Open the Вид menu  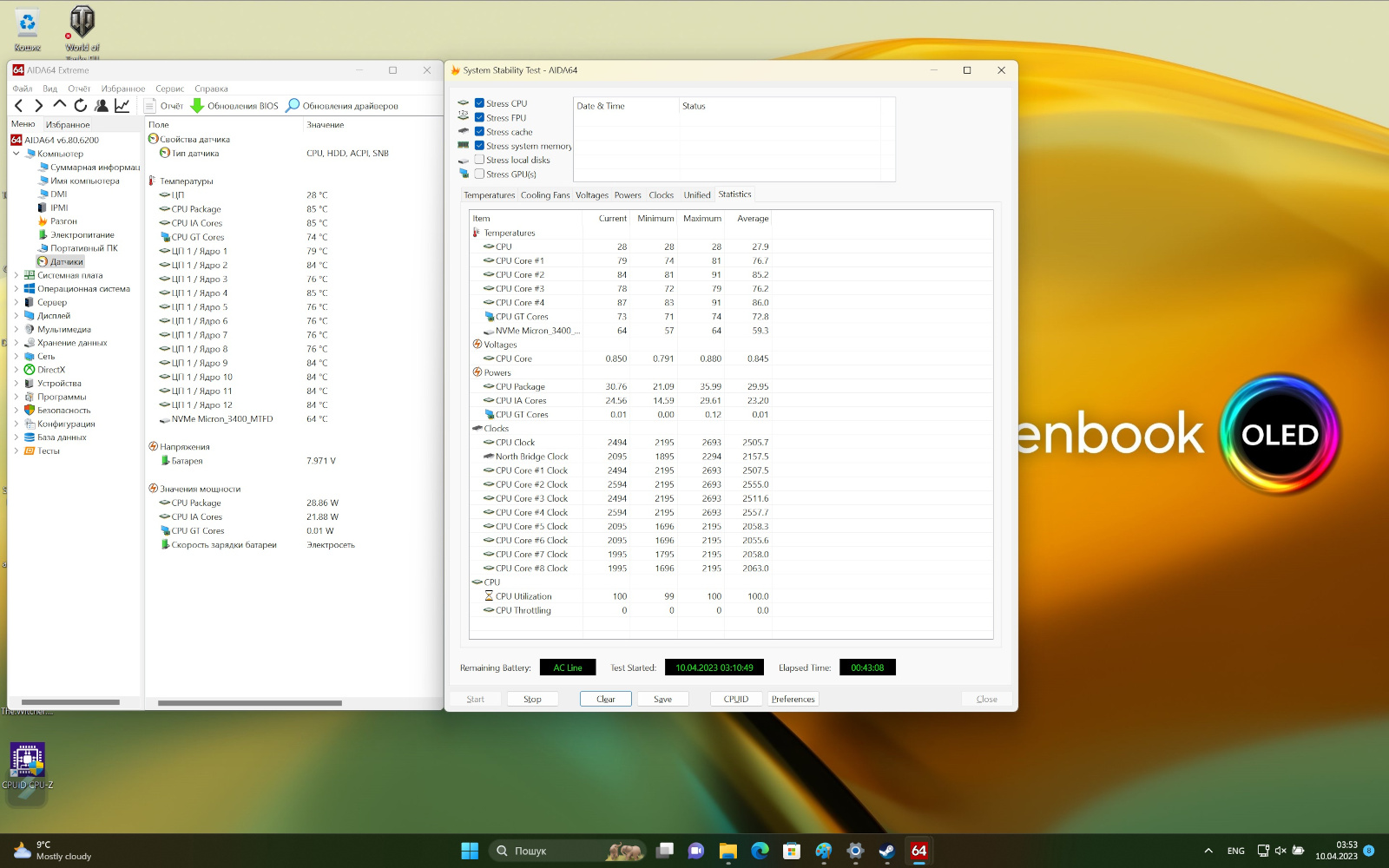click(49, 89)
